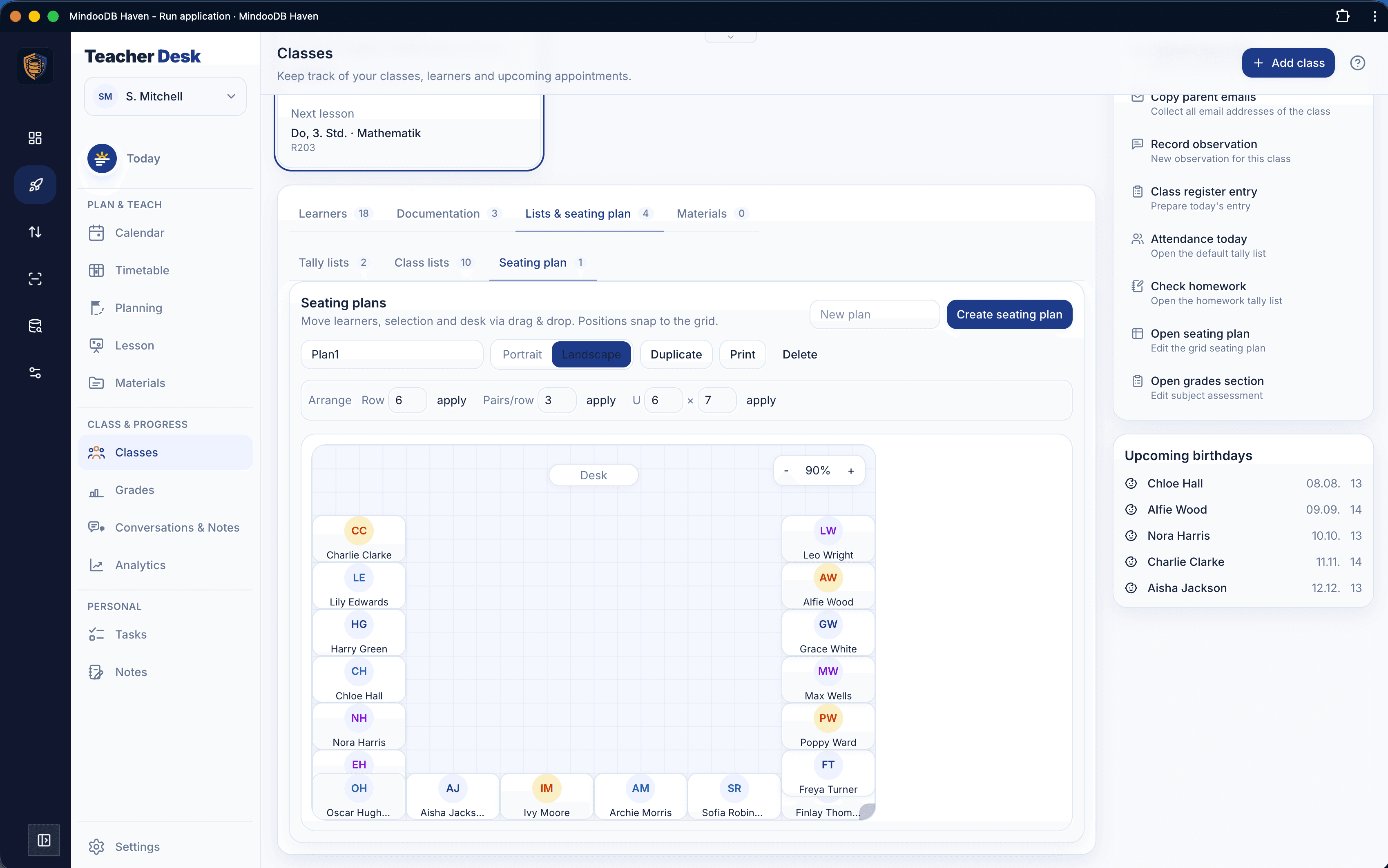This screenshot has width=1388, height=868.
Task: Click the sync arrows icon in rail
Action: coord(35,232)
